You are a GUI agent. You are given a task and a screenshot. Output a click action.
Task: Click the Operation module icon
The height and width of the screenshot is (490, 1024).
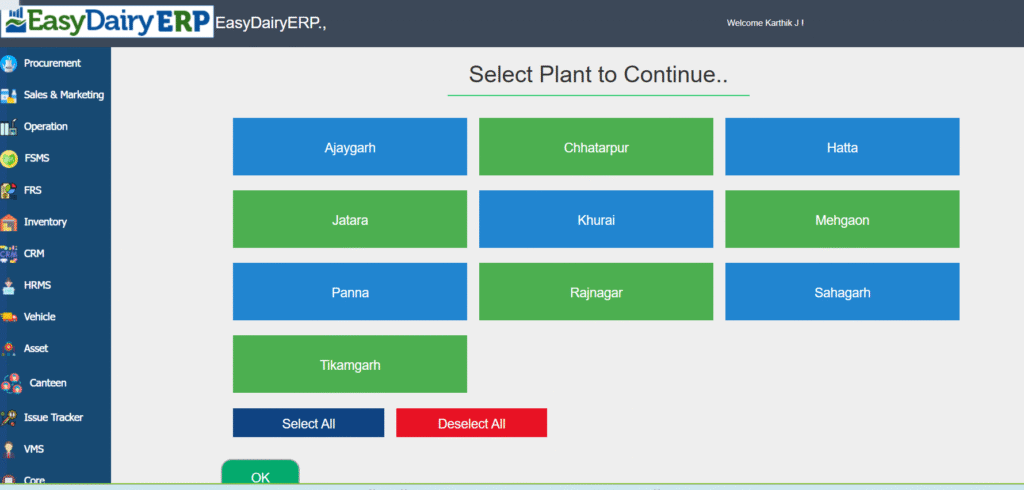pos(9,127)
